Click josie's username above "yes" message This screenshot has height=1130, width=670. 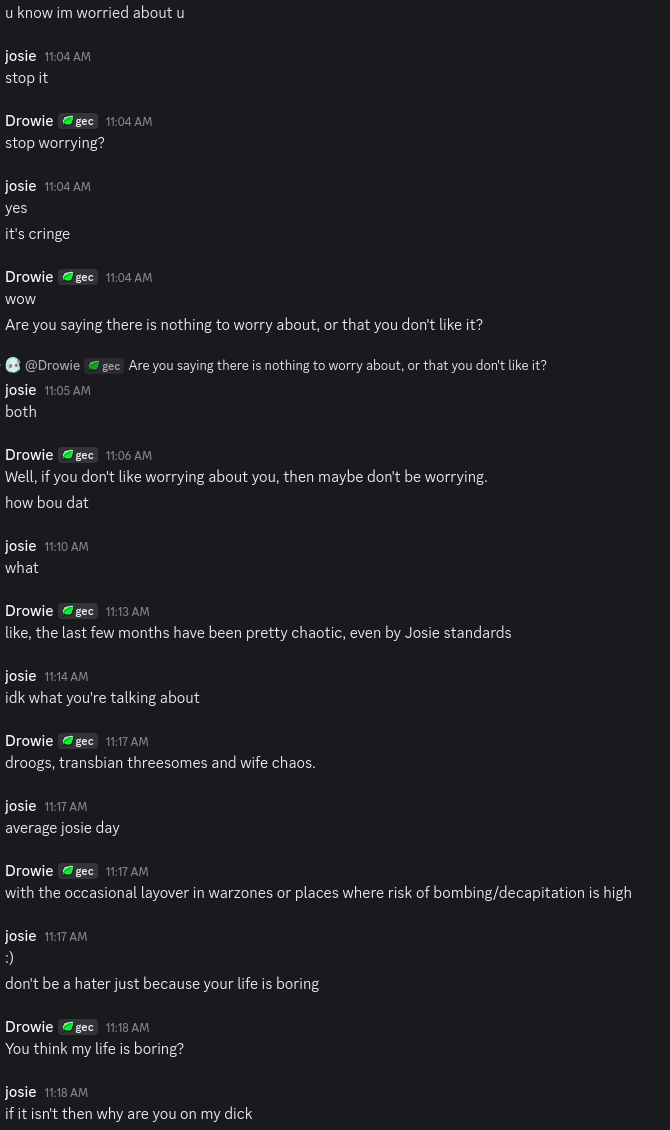click(x=21, y=186)
